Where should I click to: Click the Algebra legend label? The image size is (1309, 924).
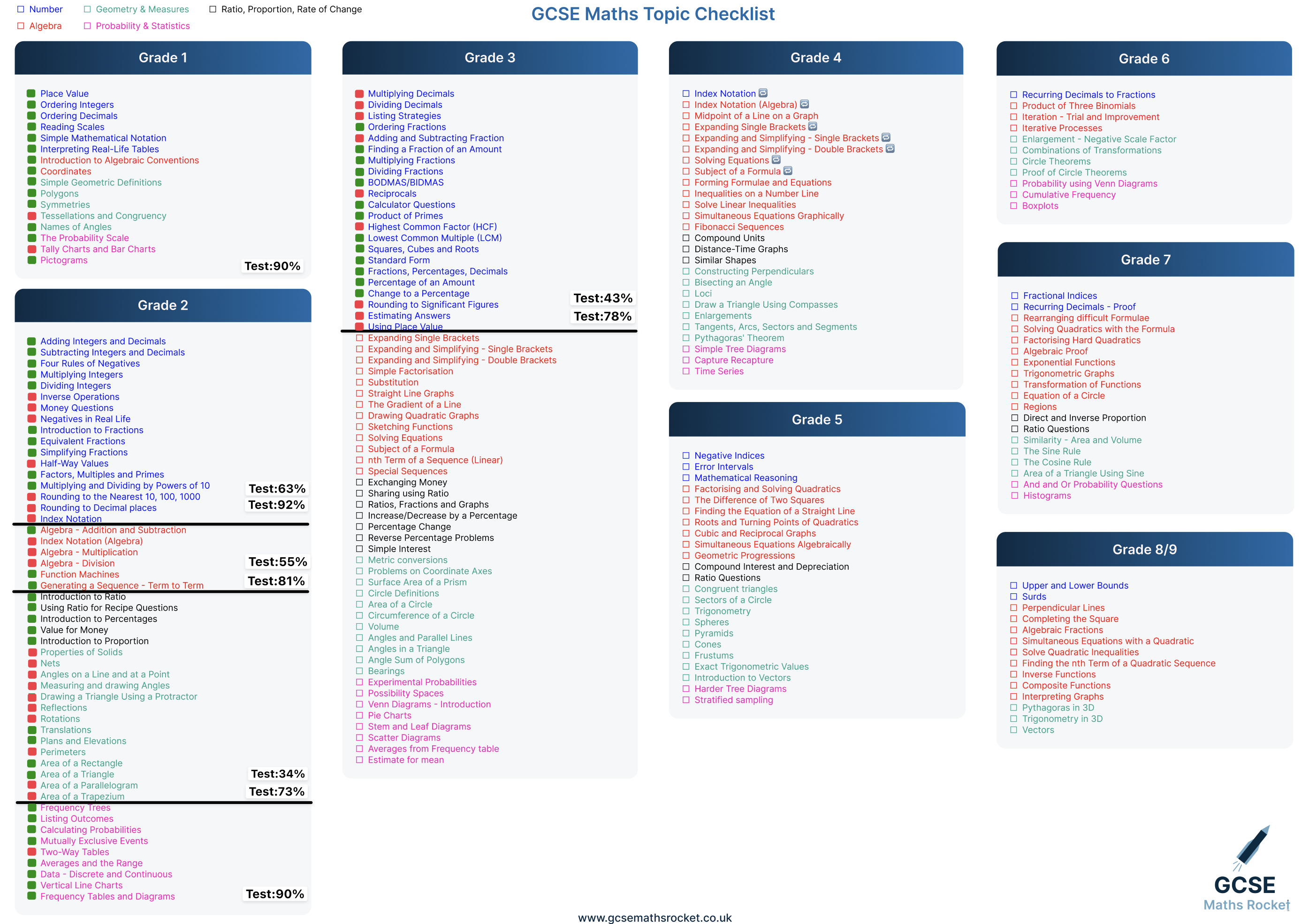(45, 26)
